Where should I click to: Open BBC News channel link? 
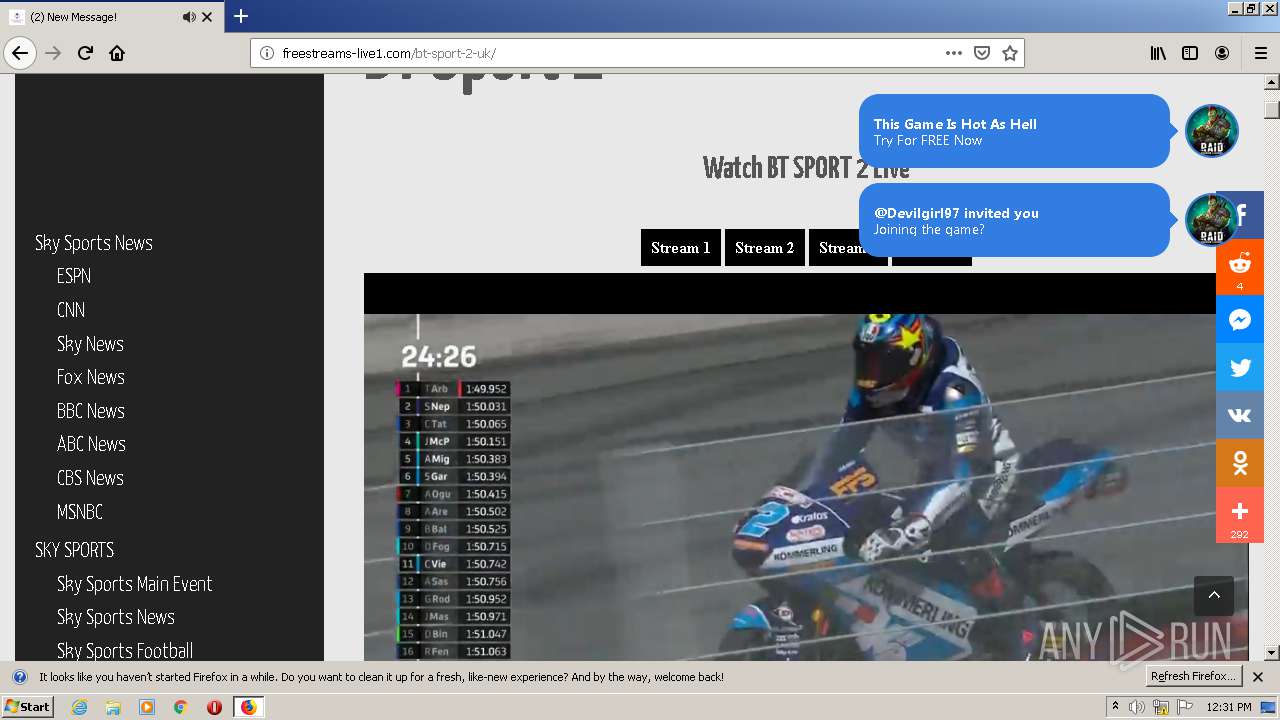tap(91, 411)
